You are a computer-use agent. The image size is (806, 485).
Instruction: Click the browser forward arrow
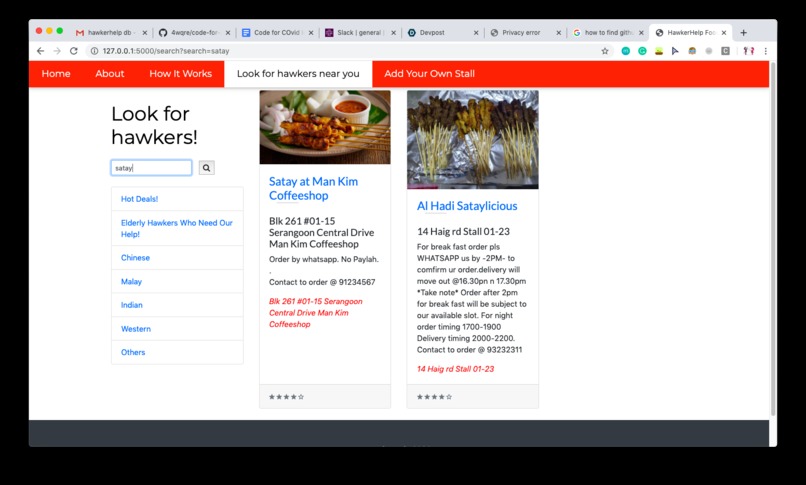(57, 51)
